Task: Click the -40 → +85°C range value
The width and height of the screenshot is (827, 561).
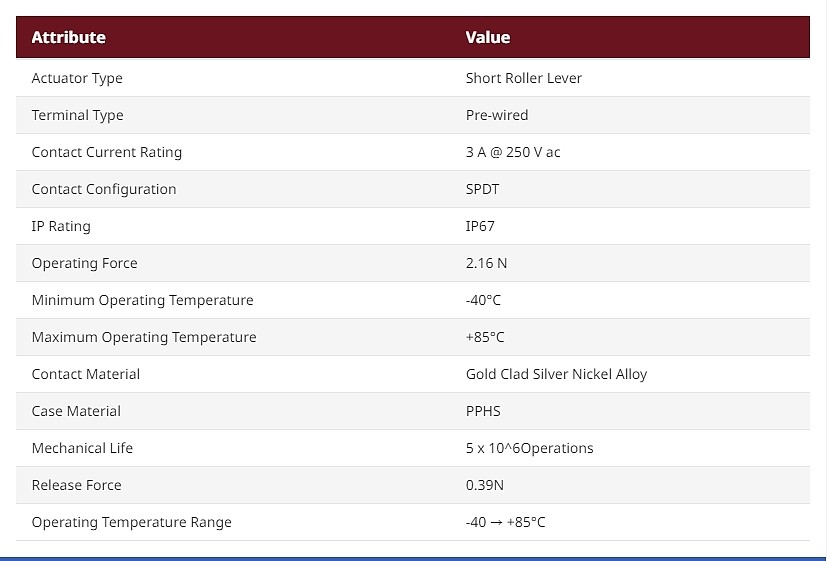Action: click(x=505, y=521)
